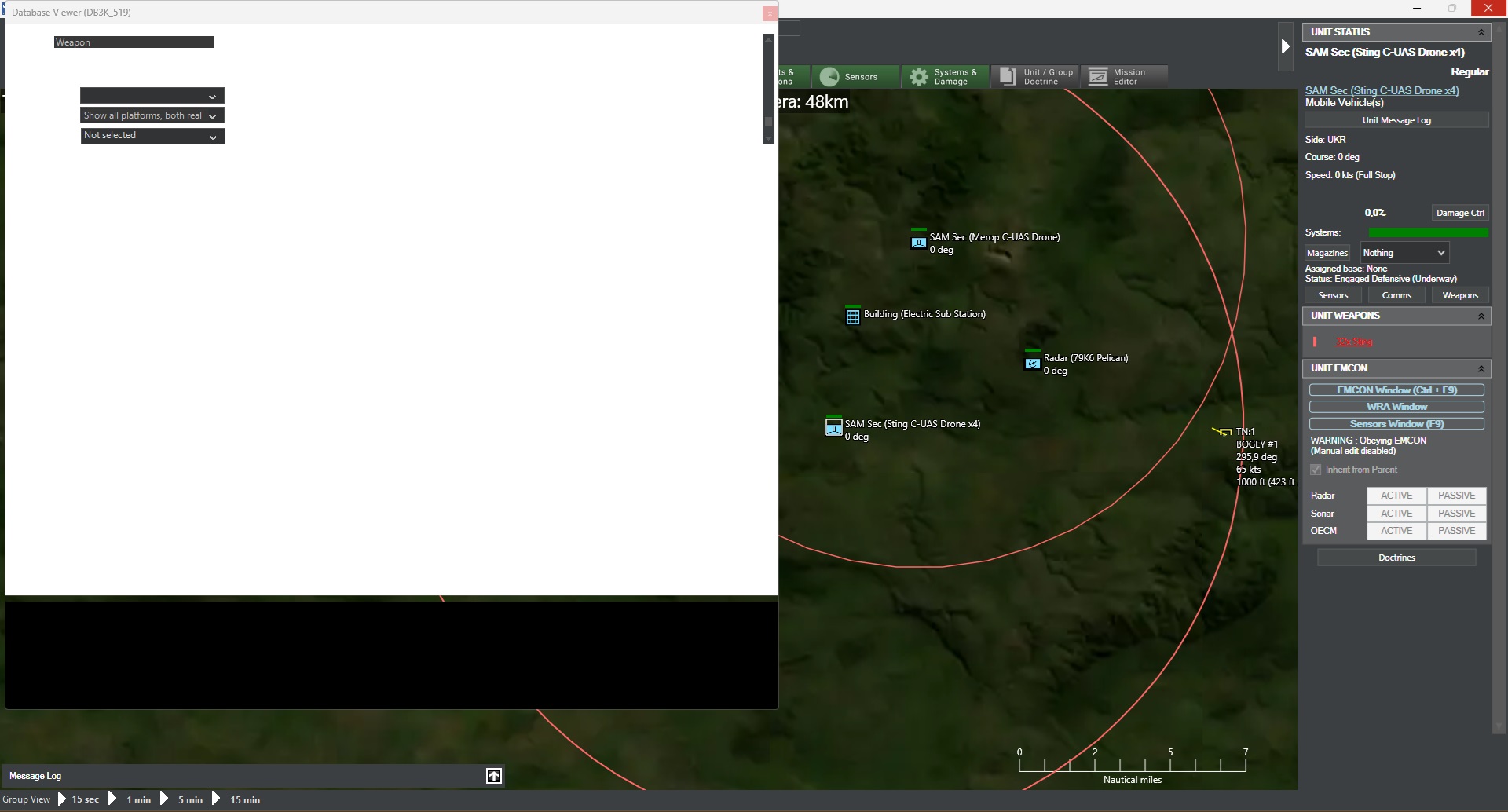Image resolution: width=1508 pixels, height=812 pixels.
Task: Open the Doctrines button
Action: click(x=1396, y=558)
